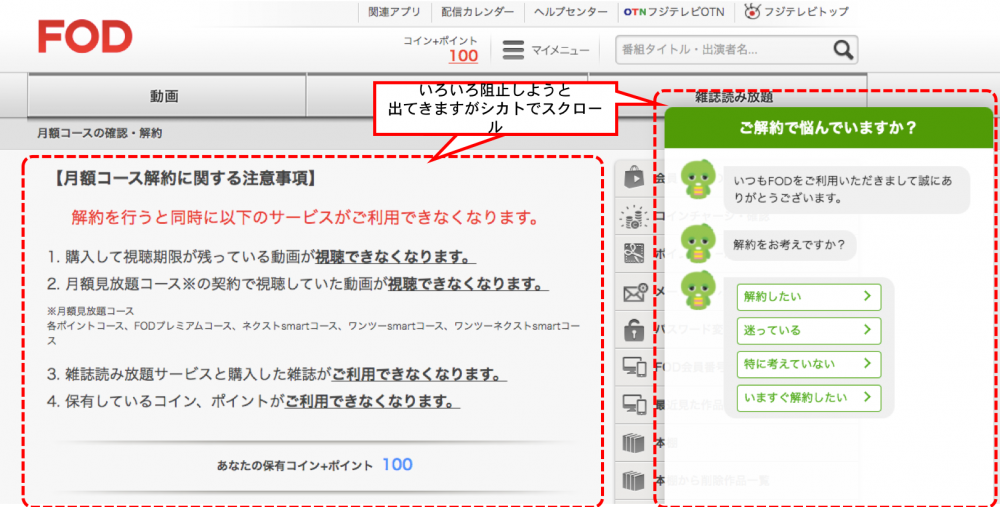
Task: Click the 解約をお考えですか？ chat message
Action: [790, 245]
